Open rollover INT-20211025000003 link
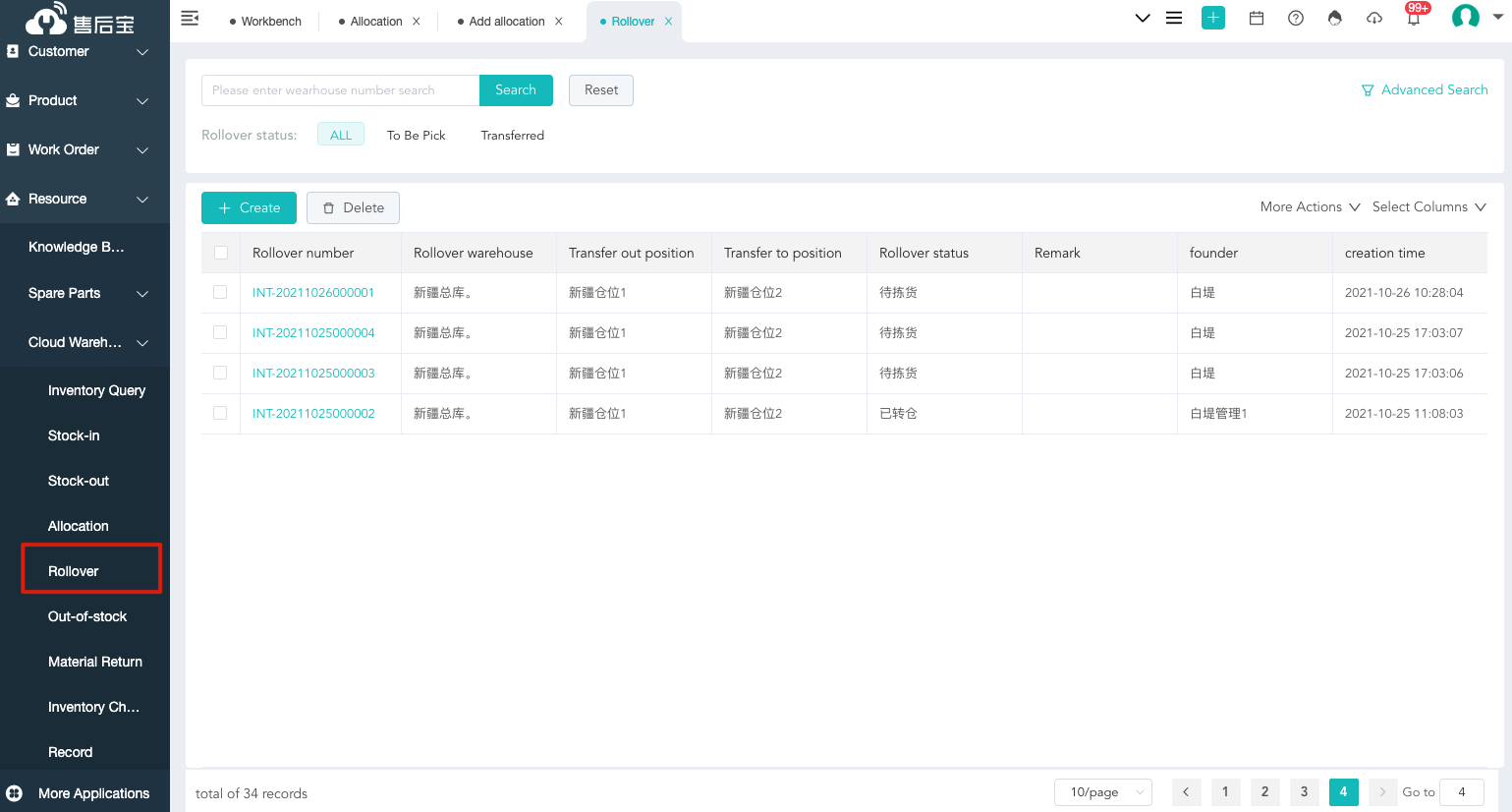The image size is (1512, 812). click(313, 374)
